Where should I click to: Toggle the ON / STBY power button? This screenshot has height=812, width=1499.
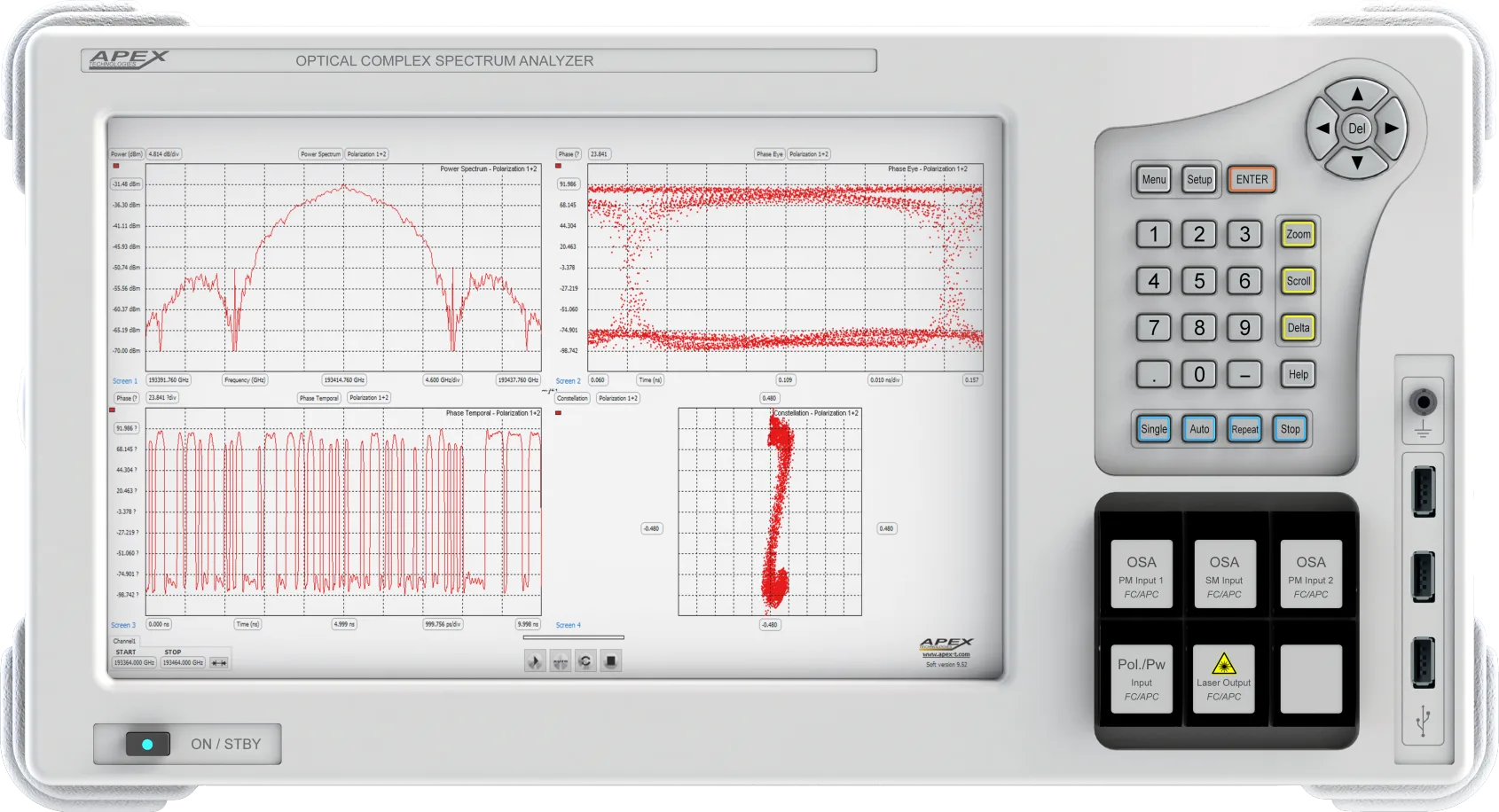(x=148, y=745)
